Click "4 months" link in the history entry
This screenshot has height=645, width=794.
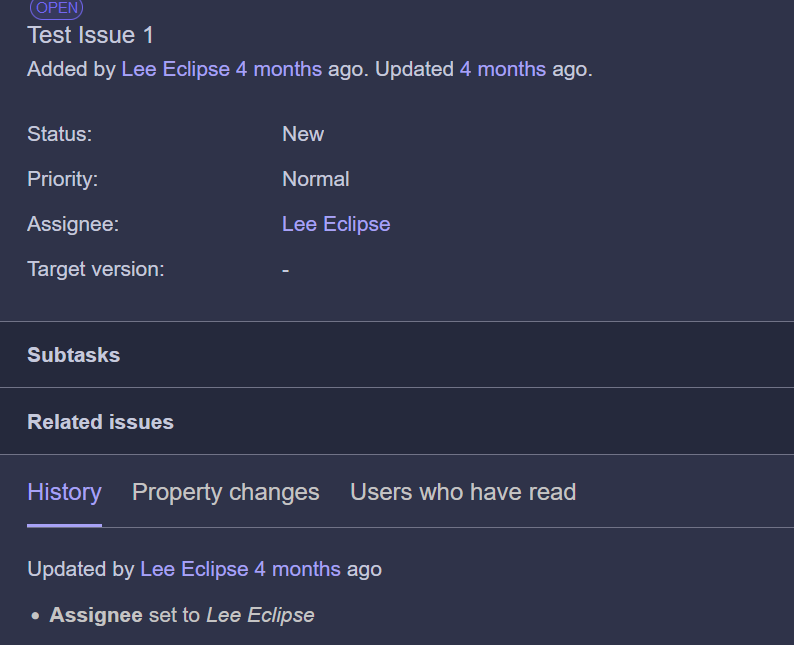tap(297, 569)
